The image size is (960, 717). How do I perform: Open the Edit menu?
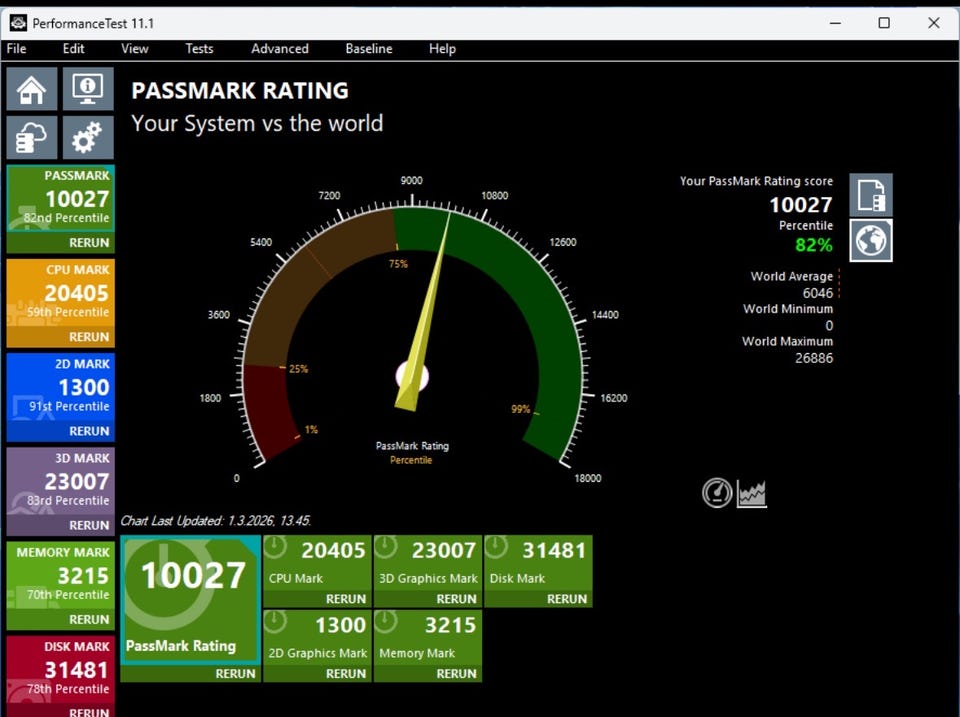[x=73, y=49]
